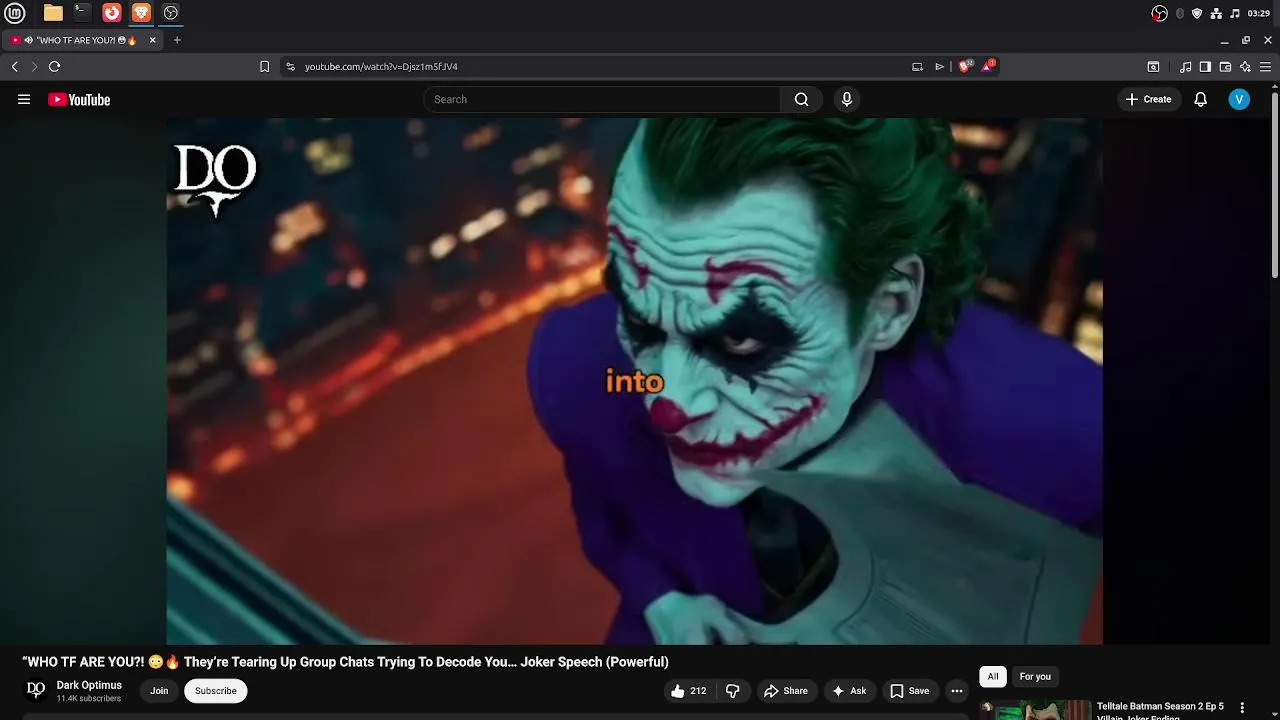The image size is (1280, 720).
Task: Go forward in browser history
Action: tap(34, 66)
